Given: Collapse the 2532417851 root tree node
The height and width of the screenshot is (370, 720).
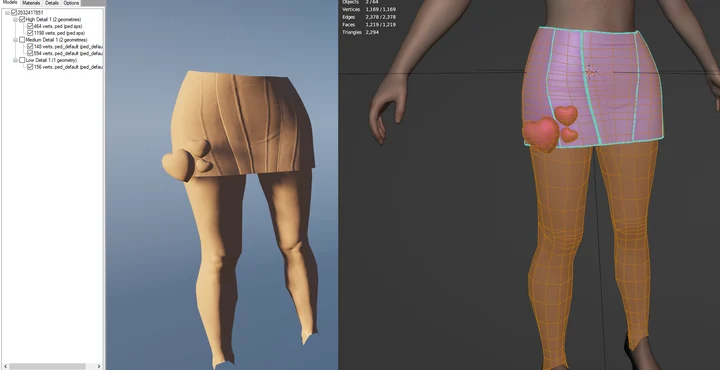Looking at the screenshot, I should click(x=7, y=13).
